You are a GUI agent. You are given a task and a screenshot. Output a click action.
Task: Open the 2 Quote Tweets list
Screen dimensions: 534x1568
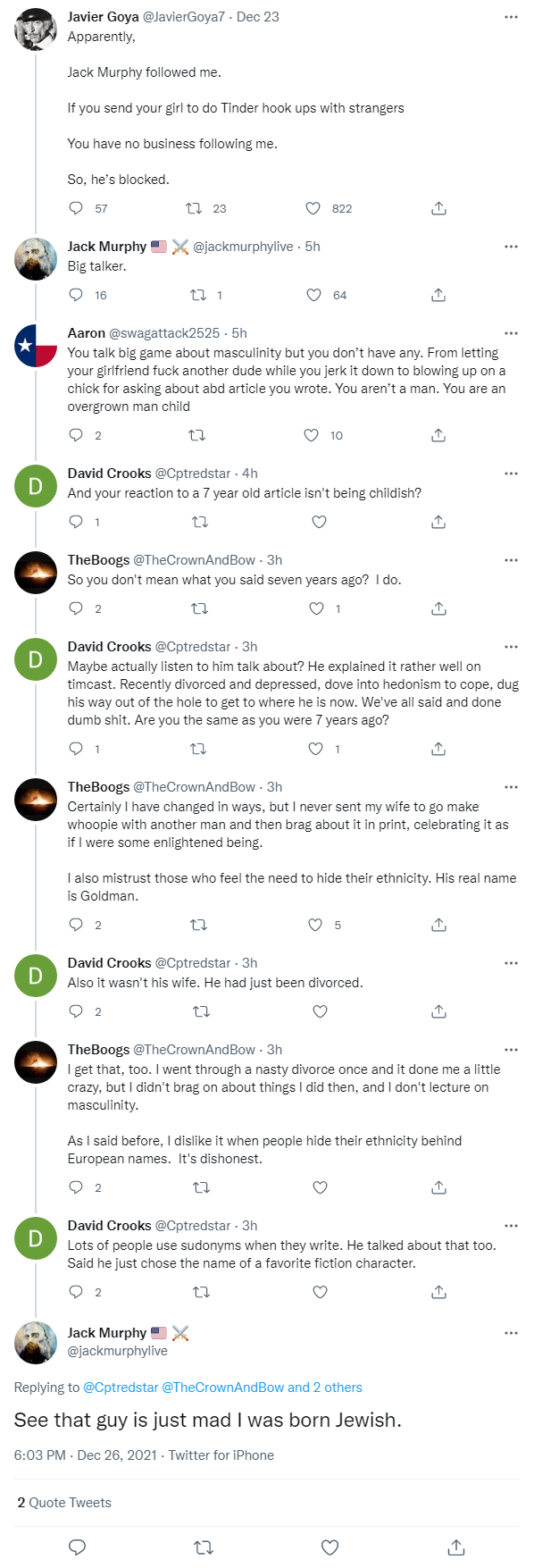pyautogui.click(x=64, y=1503)
